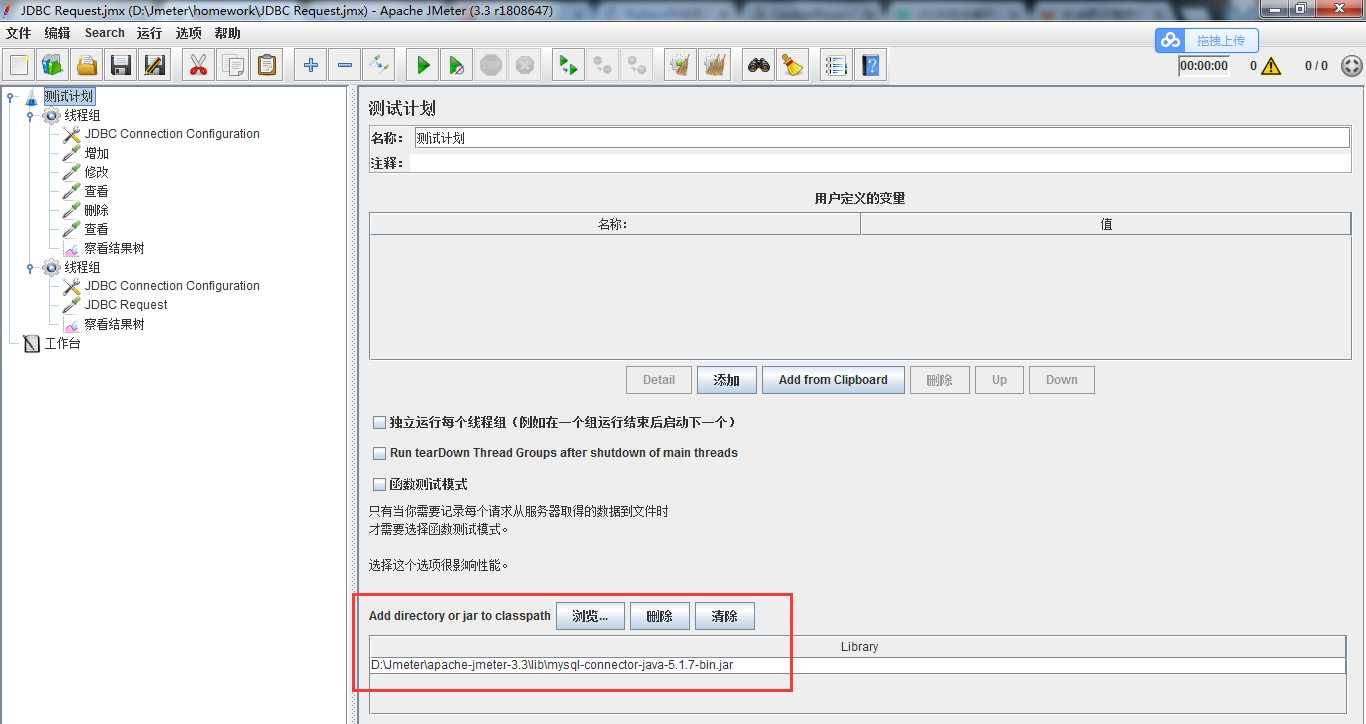The height and width of the screenshot is (724, 1366).
Task: Click the Baidu cloud 拖拽上传 widget
Action: [x=1207, y=40]
